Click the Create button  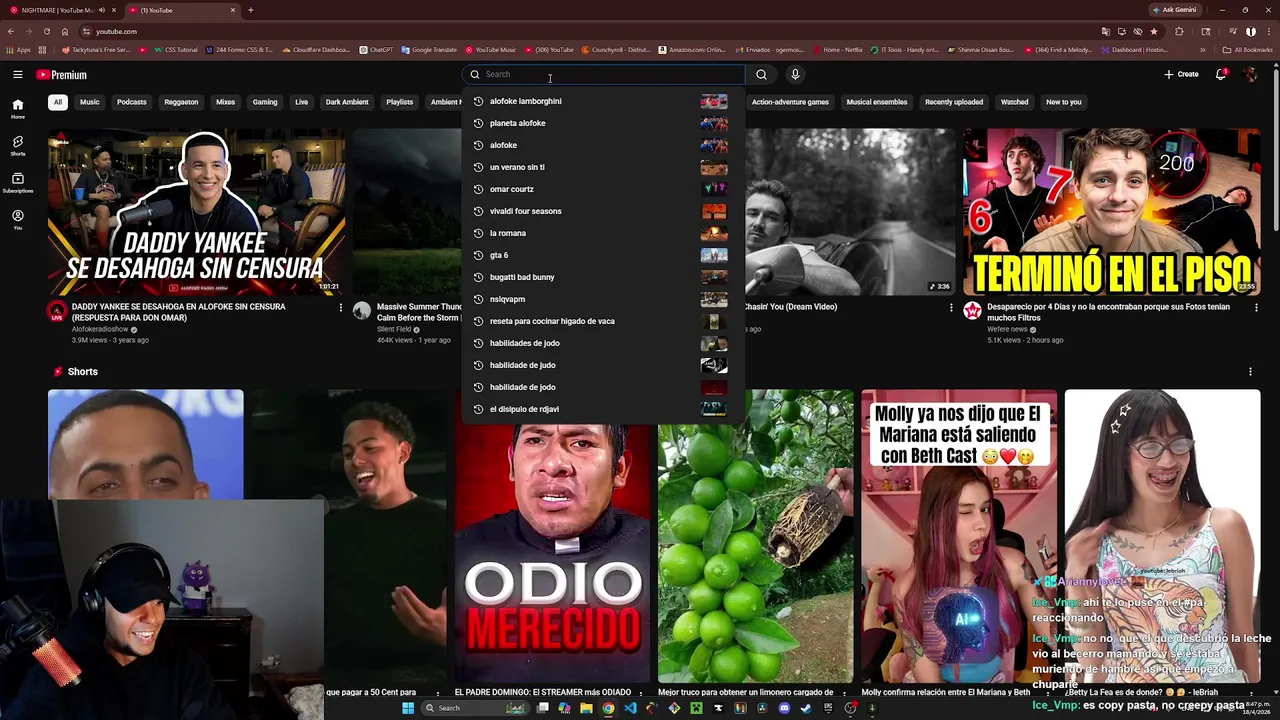coord(1181,74)
